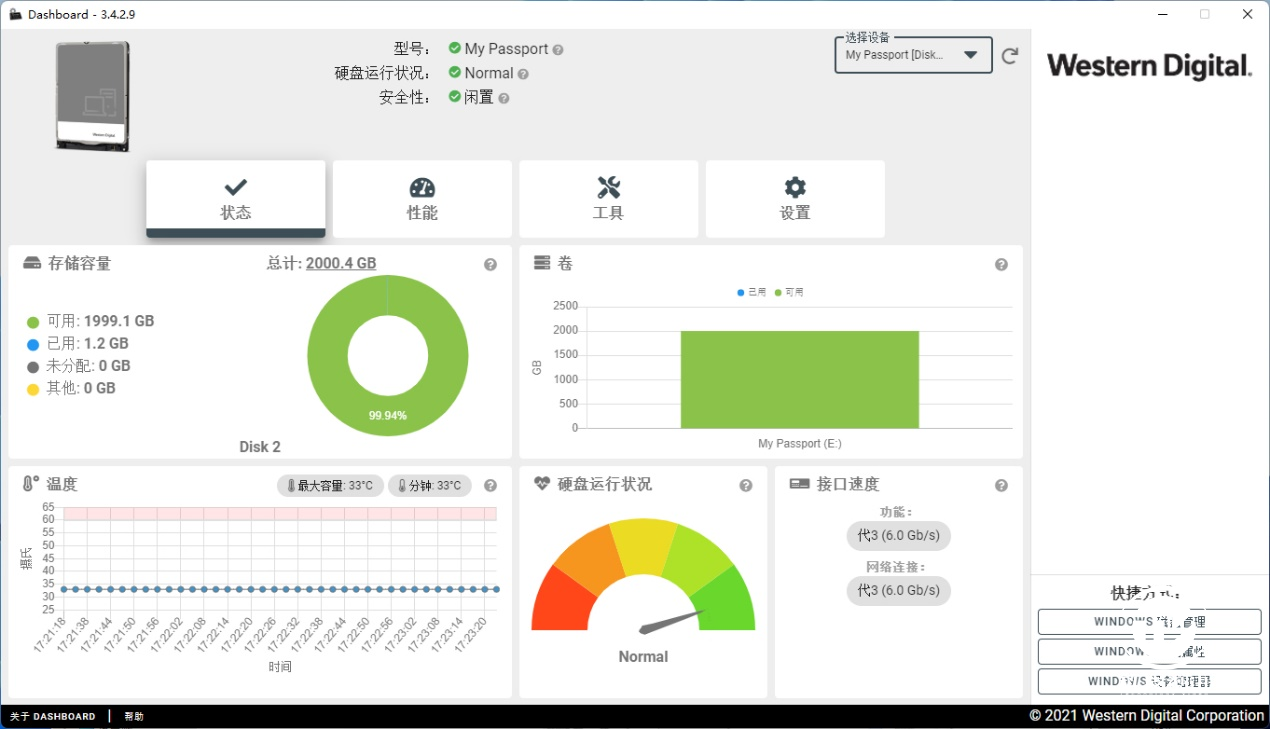Screen dimensions: 1270x729
Task: Click the 总计 2000.4 GB total link
Action: coord(340,263)
